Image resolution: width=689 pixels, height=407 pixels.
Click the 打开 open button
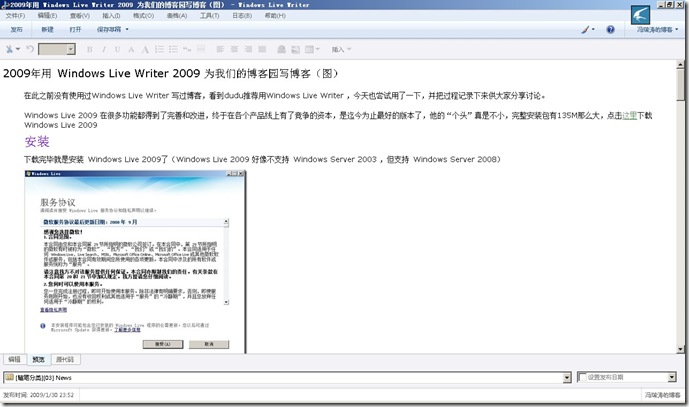pyautogui.click(x=76, y=29)
